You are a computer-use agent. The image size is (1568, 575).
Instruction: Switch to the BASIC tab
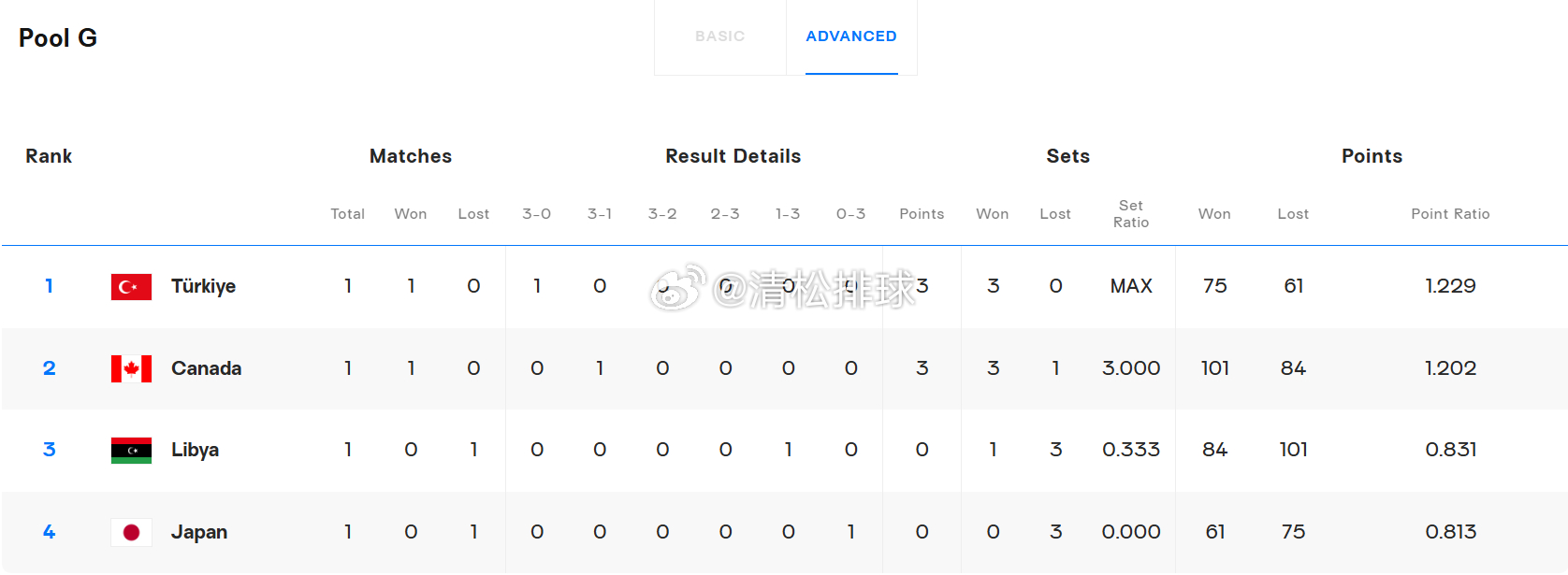pyautogui.click(x=719, y=36)
